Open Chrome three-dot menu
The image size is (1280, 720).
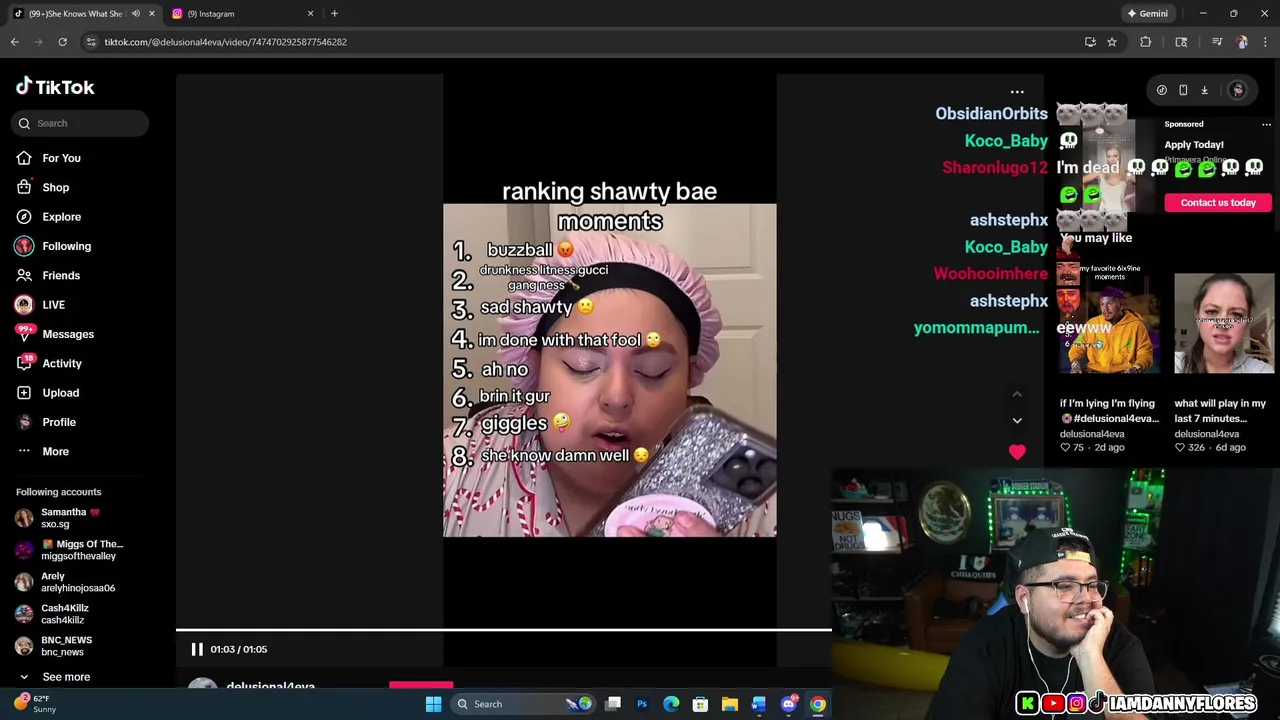[1265, 42]
